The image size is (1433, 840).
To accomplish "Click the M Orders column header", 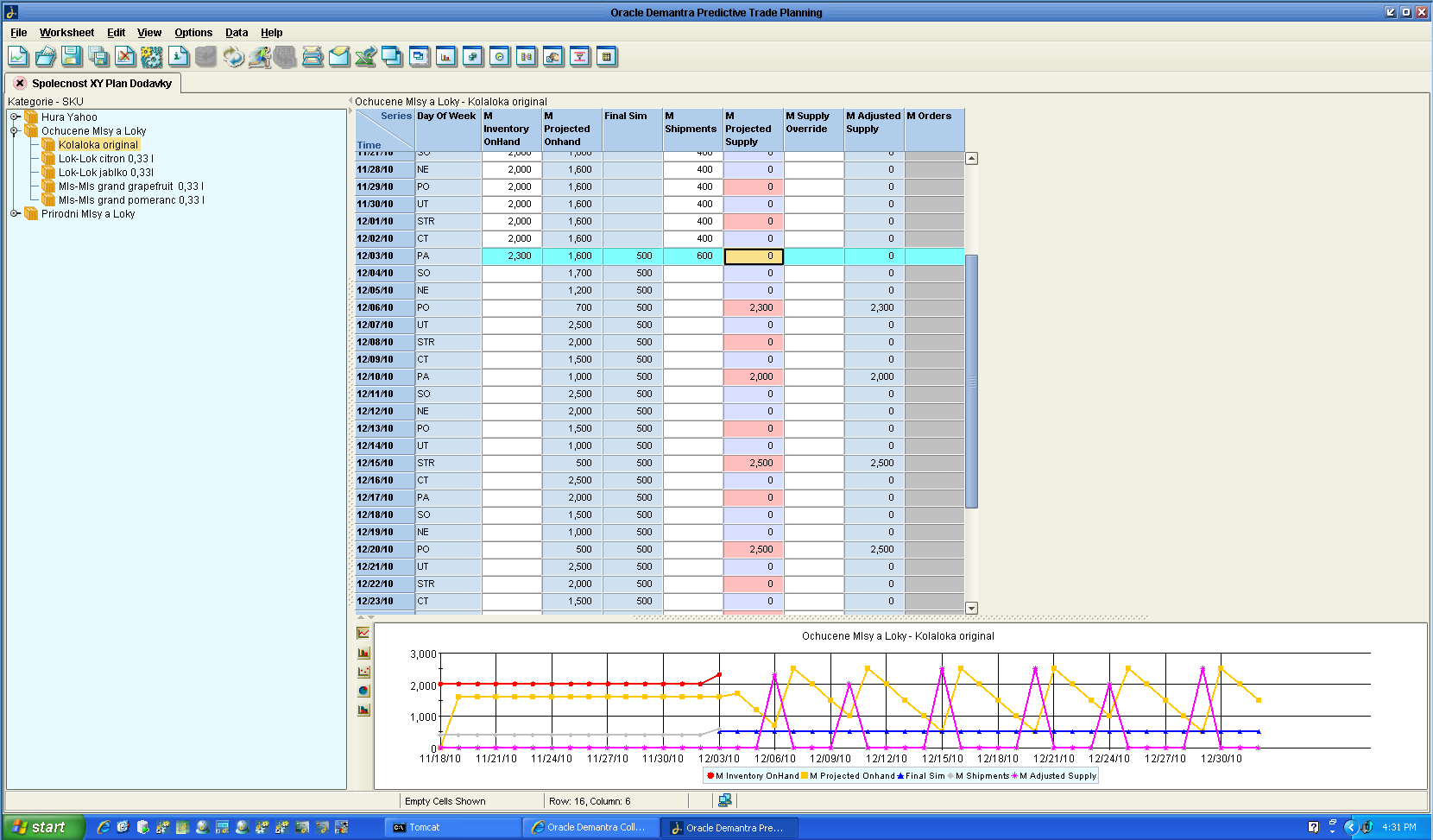I will pos(934,129).
